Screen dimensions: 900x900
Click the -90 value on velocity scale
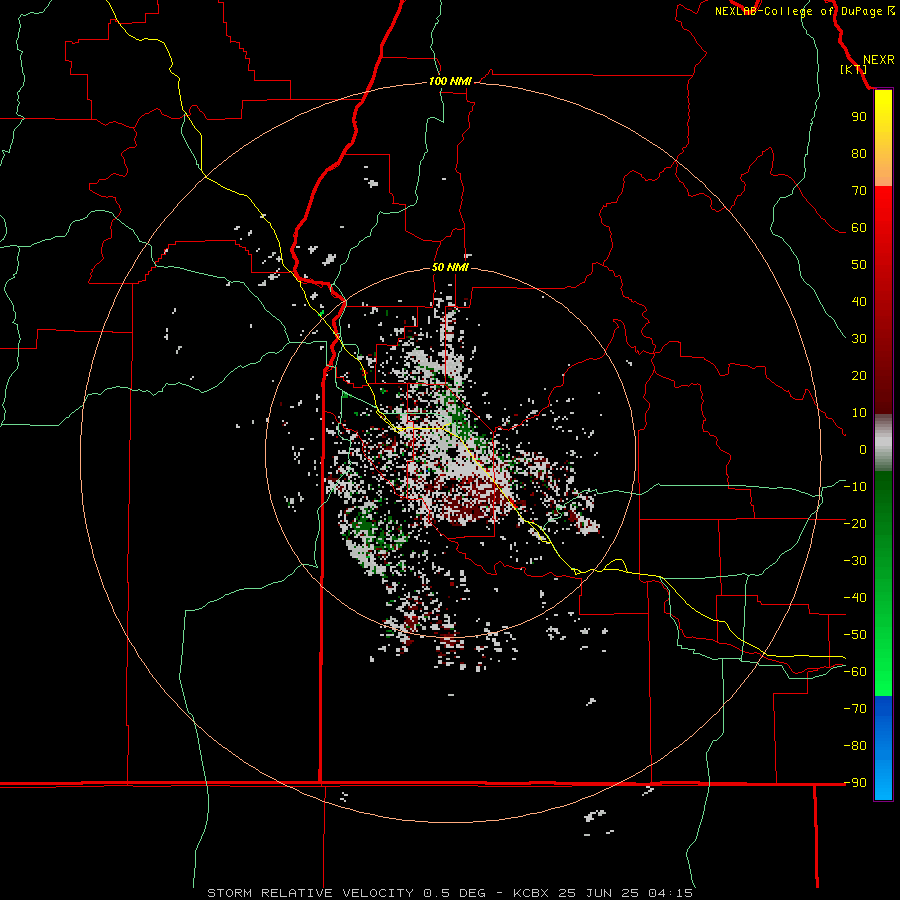pyautogui.click(x=855, y=783)
